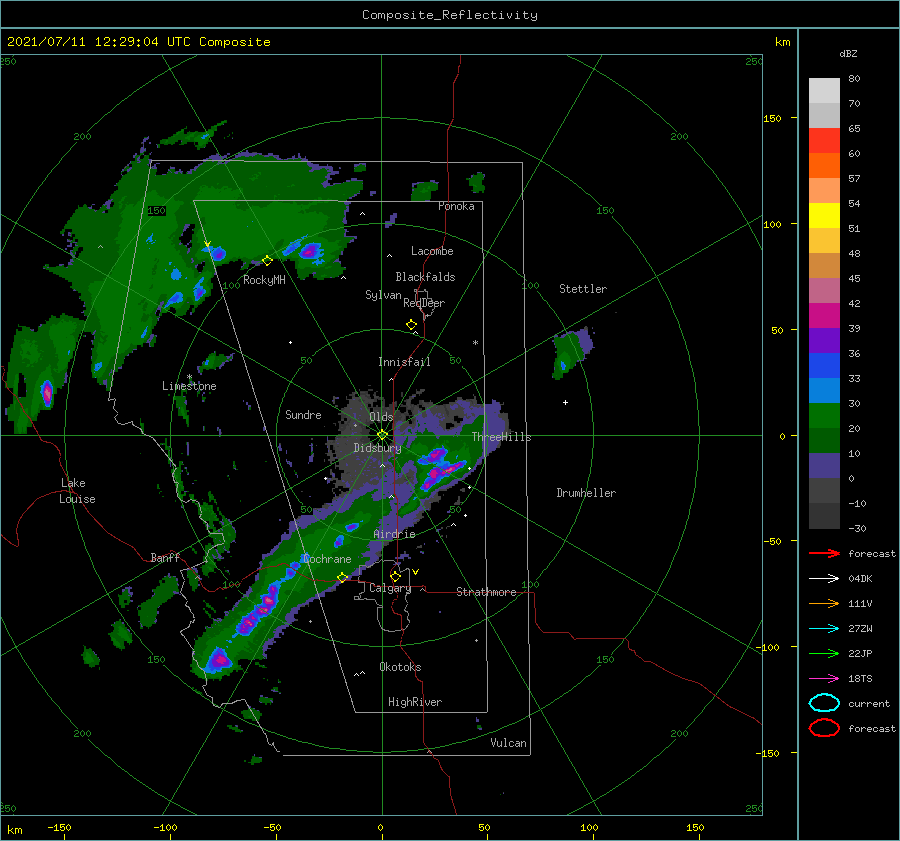Click the Calgary city label

390,588
